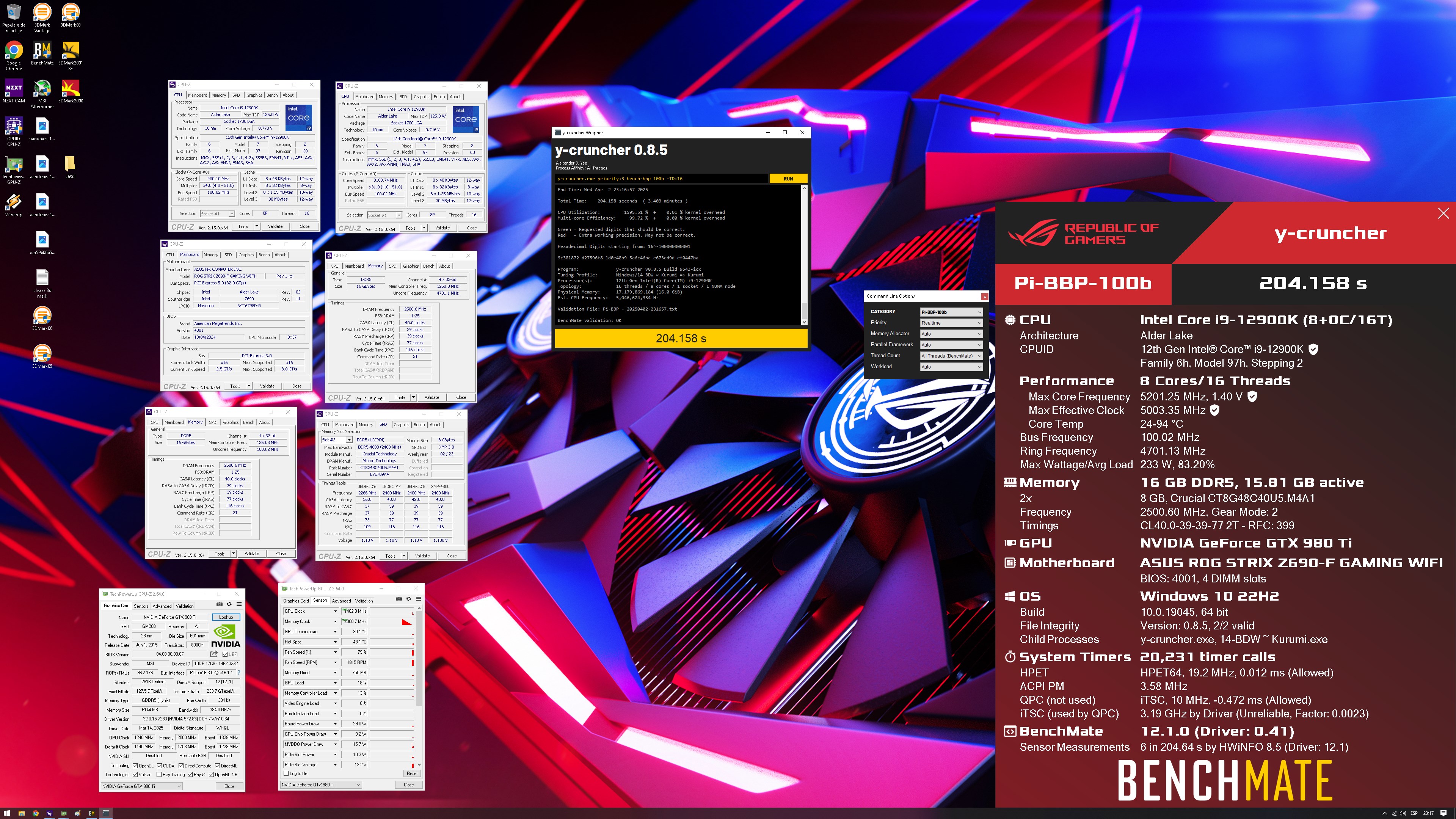Open Bench tab in CPU-Z Mainboard window
1456x819 pixels.
coord(264,255)
